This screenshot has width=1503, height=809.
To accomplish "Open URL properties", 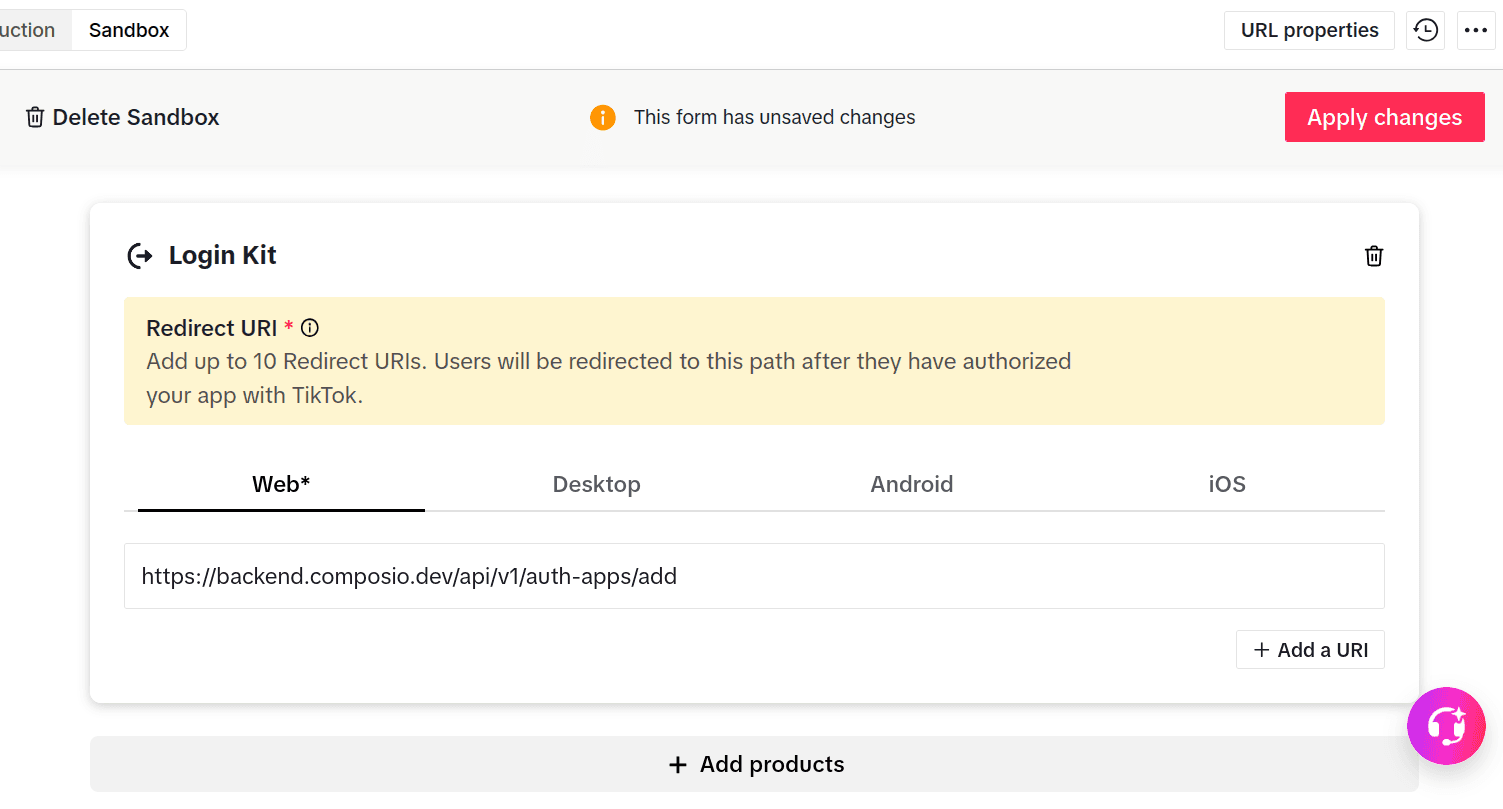I will point(1310,30).
